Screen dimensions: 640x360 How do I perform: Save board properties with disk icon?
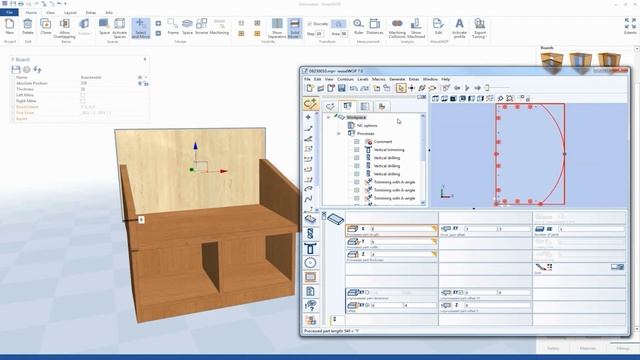(x=16, y=69)
